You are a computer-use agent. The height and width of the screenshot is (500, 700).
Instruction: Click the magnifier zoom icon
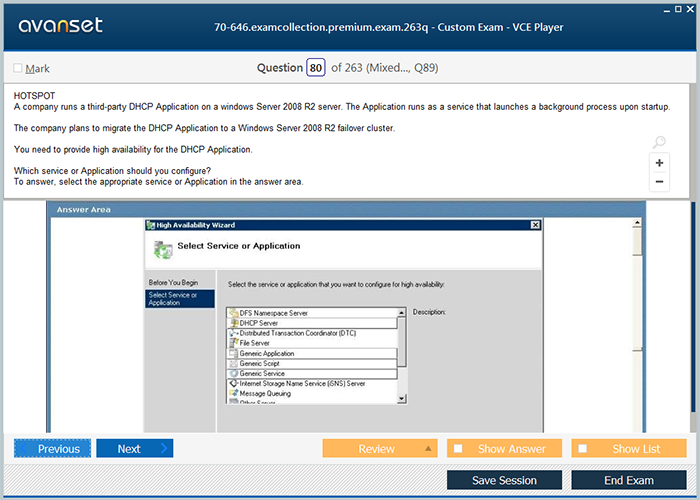pos(659,142)
